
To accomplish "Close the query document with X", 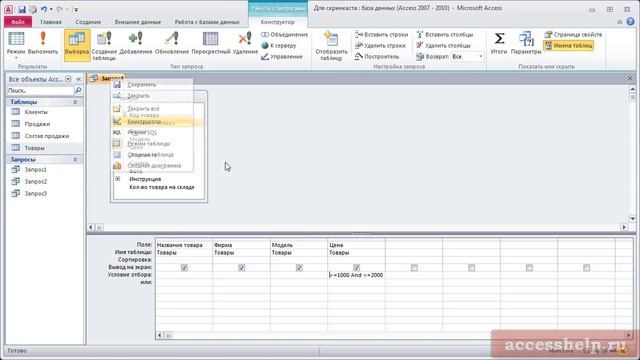I will tap(630, 78).
